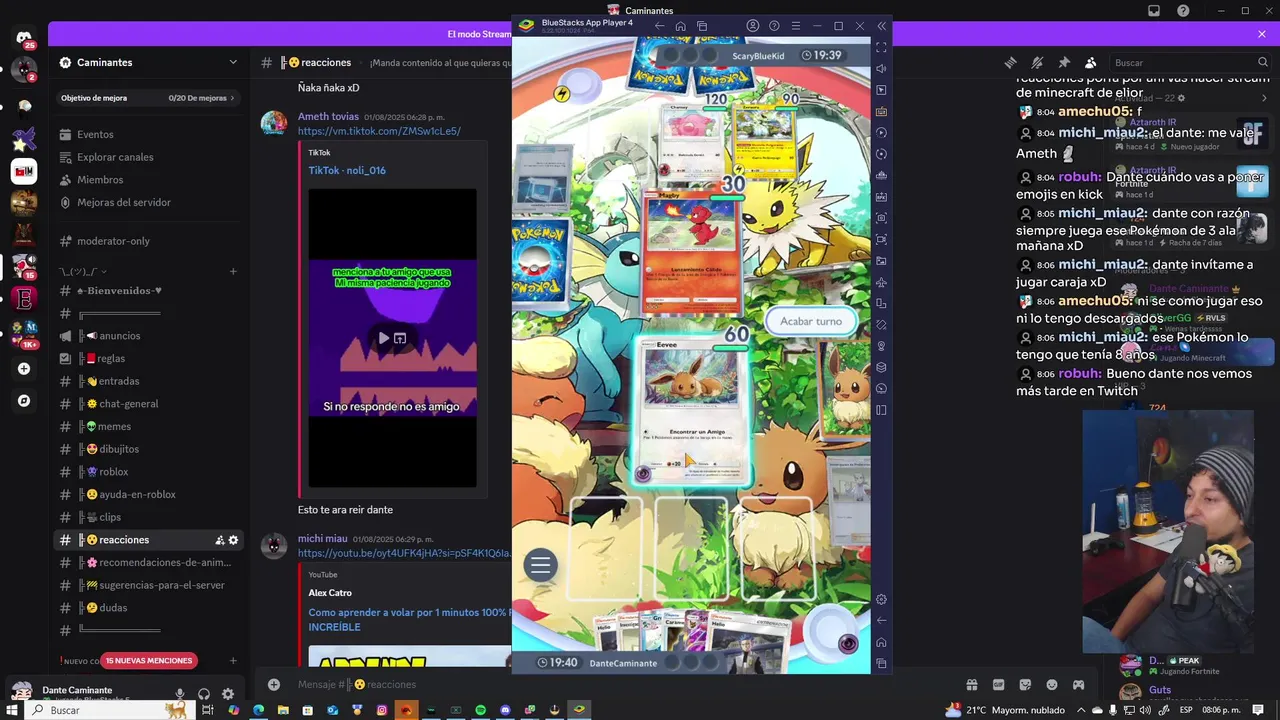The width and height of the screenshot is (1280, 720).
Task: Focus the Mensaje #reacciones input field
Action: pos(620,685)
